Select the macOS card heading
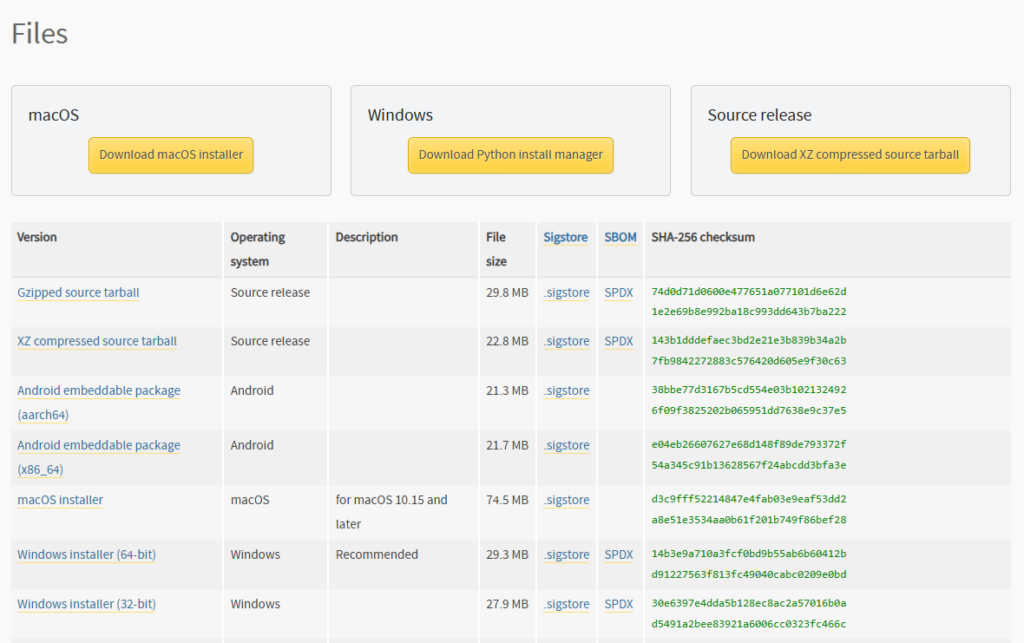This screenshot has height=643, width=1024. 54,116
